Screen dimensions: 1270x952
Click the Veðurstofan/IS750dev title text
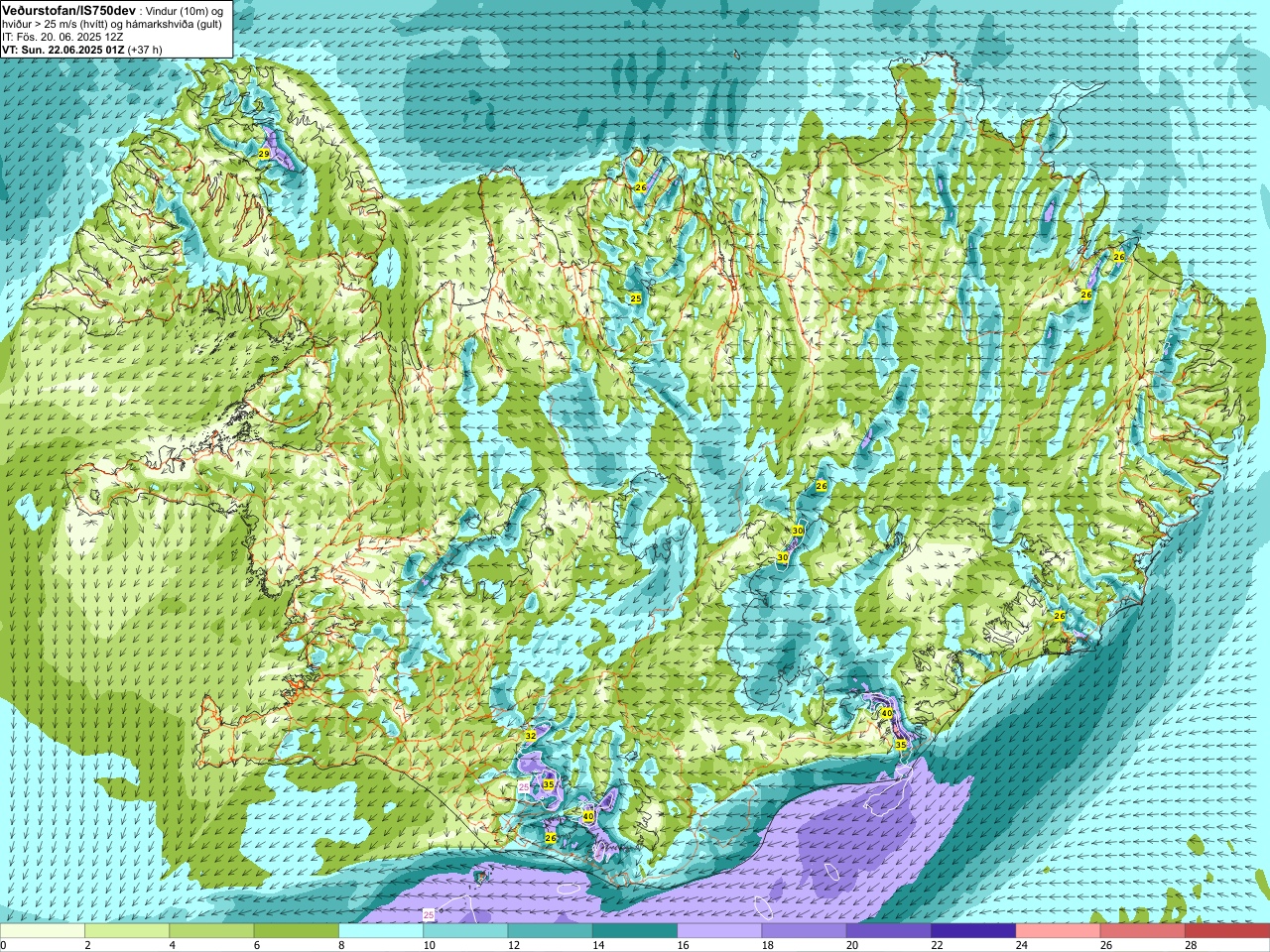coord(69,10)
